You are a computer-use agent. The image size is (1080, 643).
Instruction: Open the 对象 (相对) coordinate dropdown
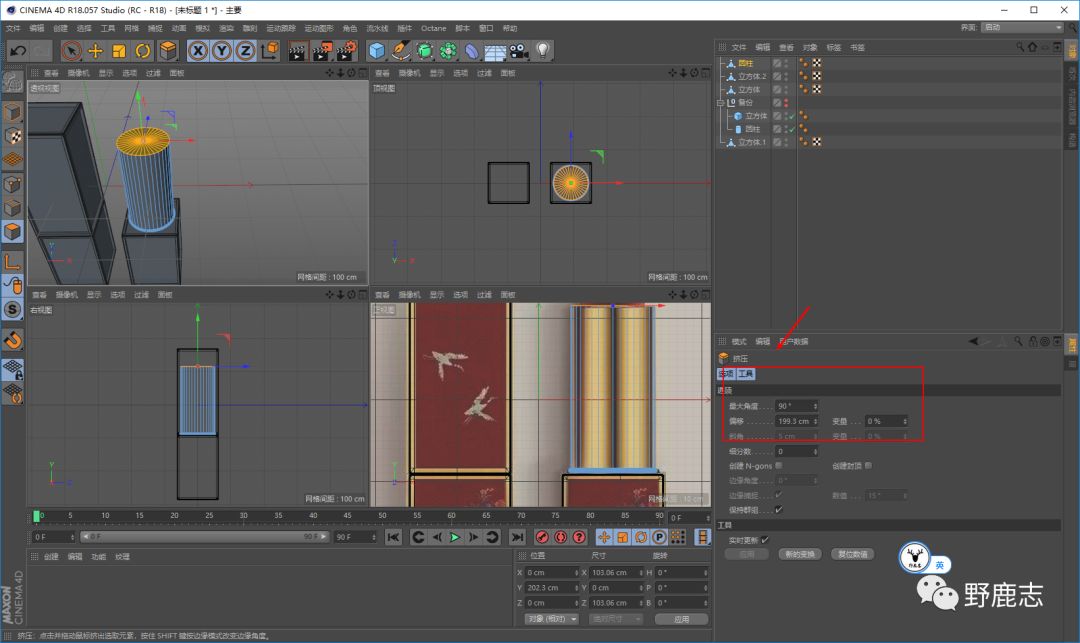pos(552,619)
